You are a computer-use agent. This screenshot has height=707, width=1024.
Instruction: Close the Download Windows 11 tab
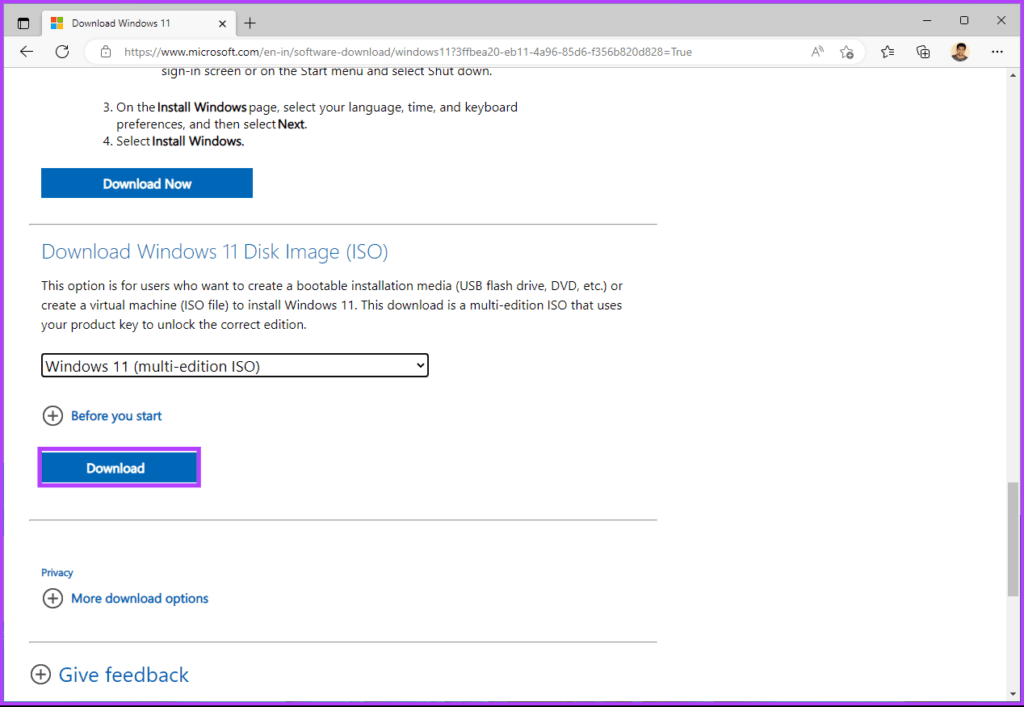click(222, 24)
